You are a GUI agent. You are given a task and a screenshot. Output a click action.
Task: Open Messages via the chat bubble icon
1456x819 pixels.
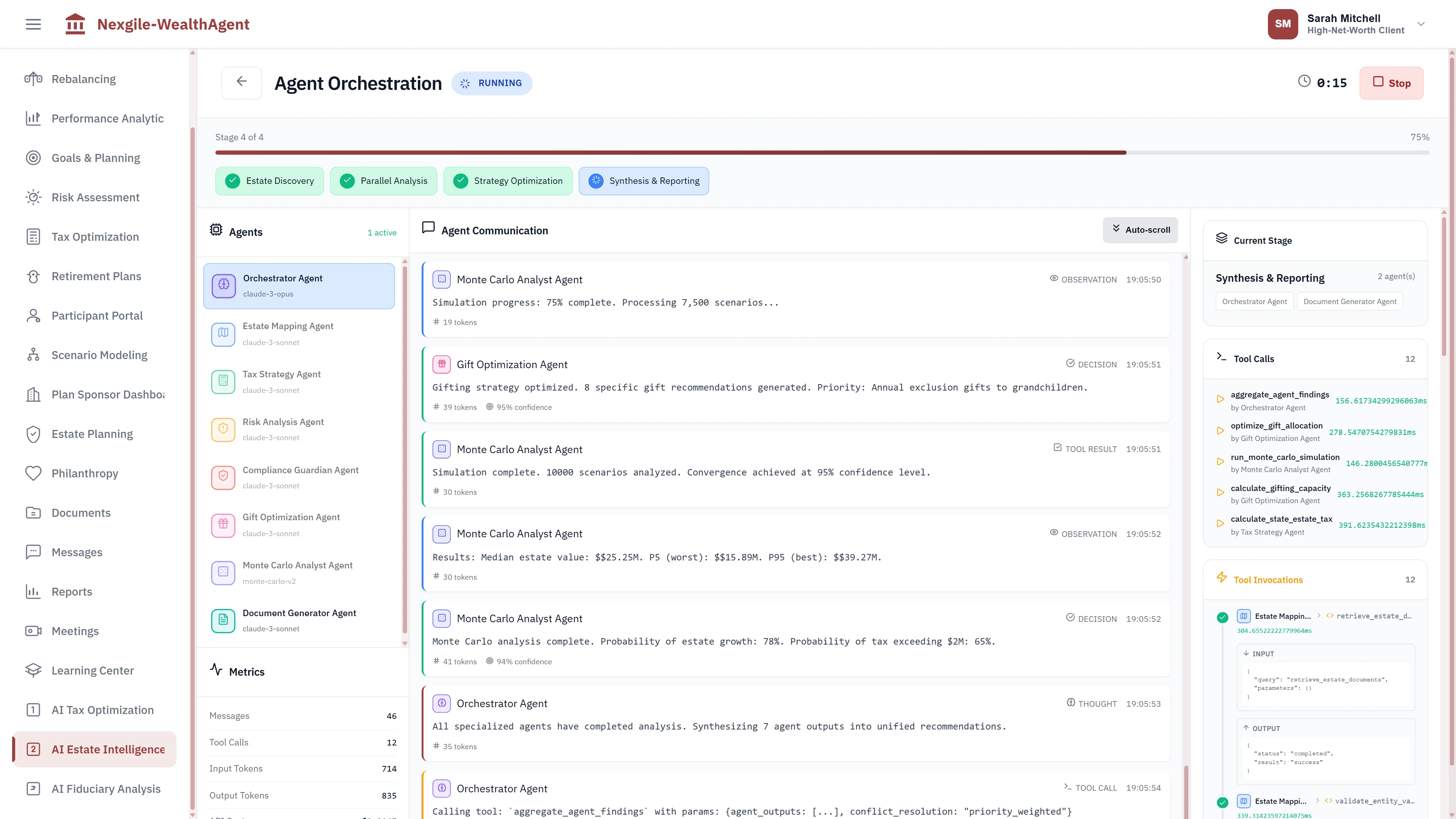(33, 552)
